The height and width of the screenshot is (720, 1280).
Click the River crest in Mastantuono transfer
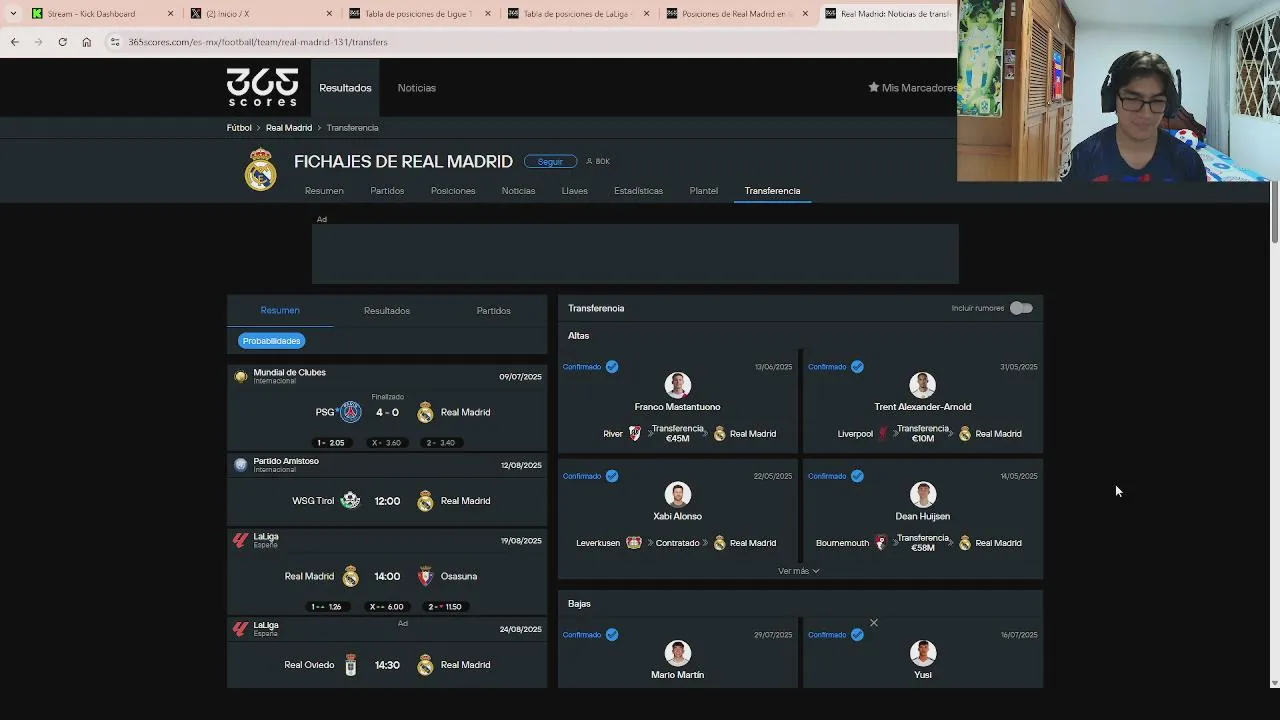[x=634, y=434]
